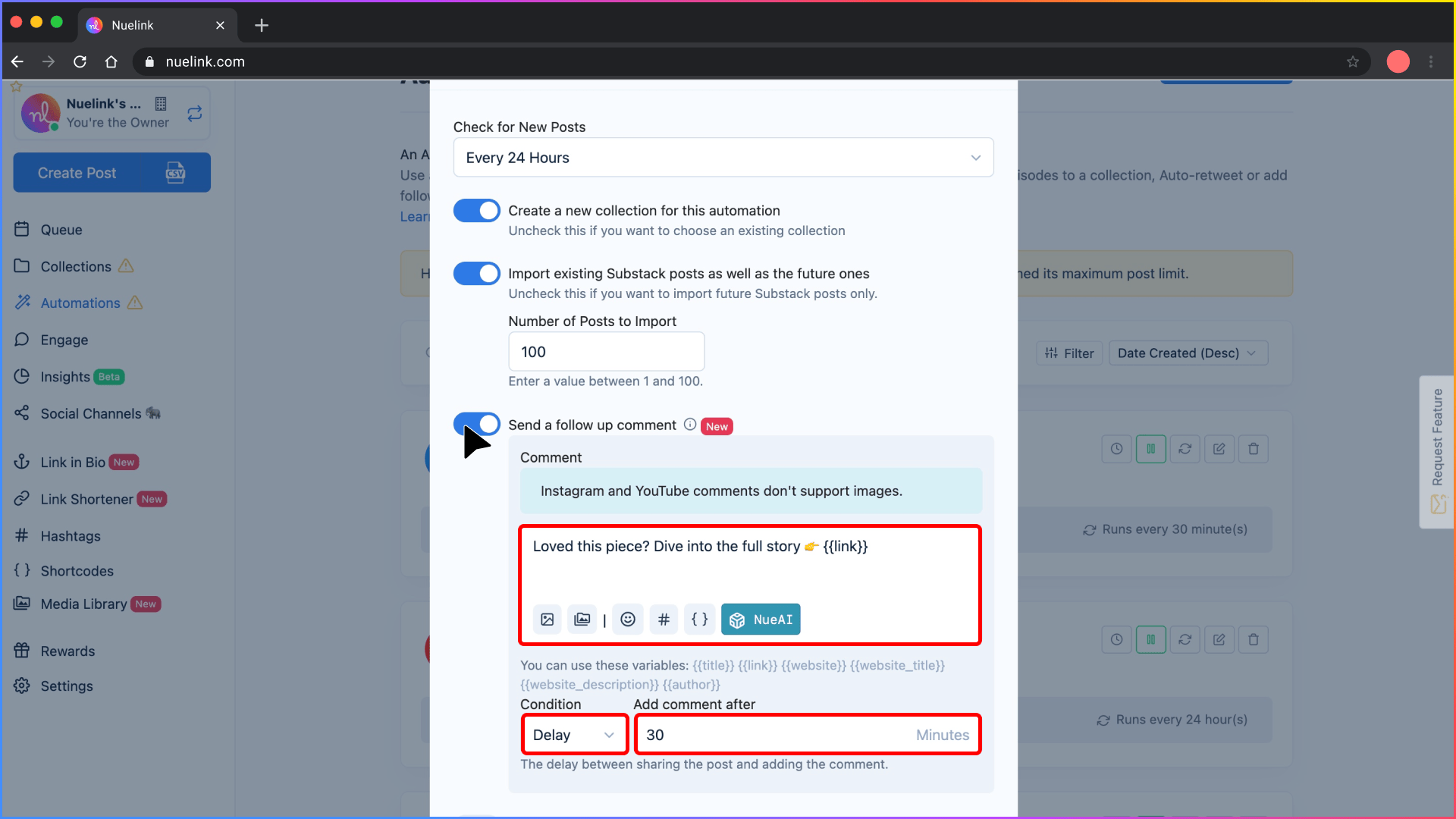Click the CSV icon on Create Post
The width and height of the screenshot is (1456, 819).
coord(175,173)
